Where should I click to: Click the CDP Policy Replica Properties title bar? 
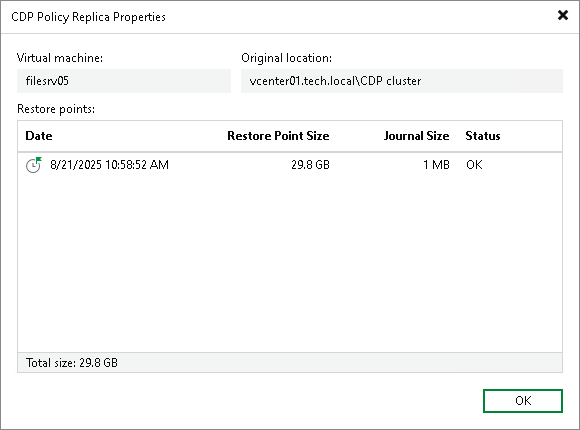281,17
